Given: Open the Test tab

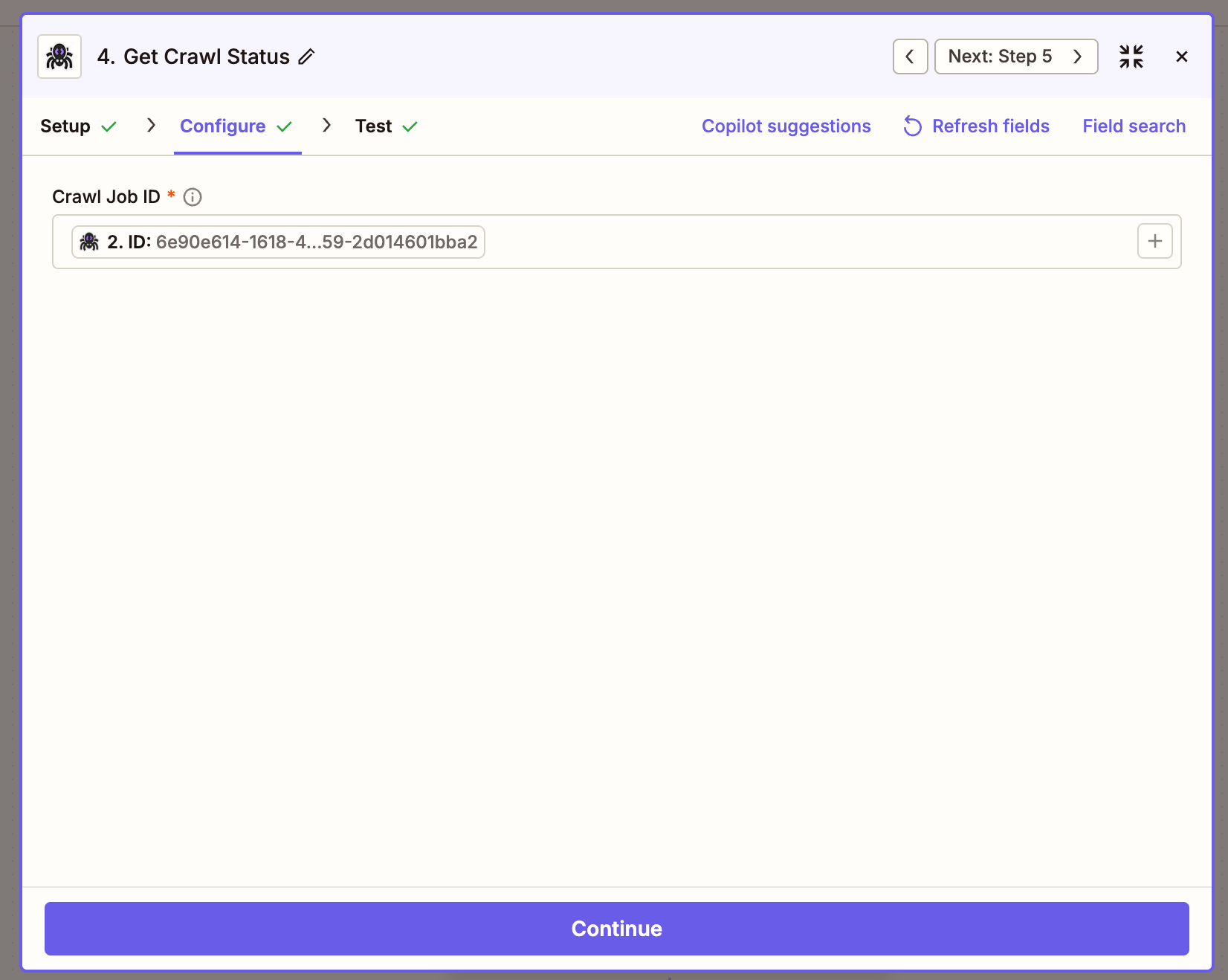Looking at the screenshot, I should [387, 126].
